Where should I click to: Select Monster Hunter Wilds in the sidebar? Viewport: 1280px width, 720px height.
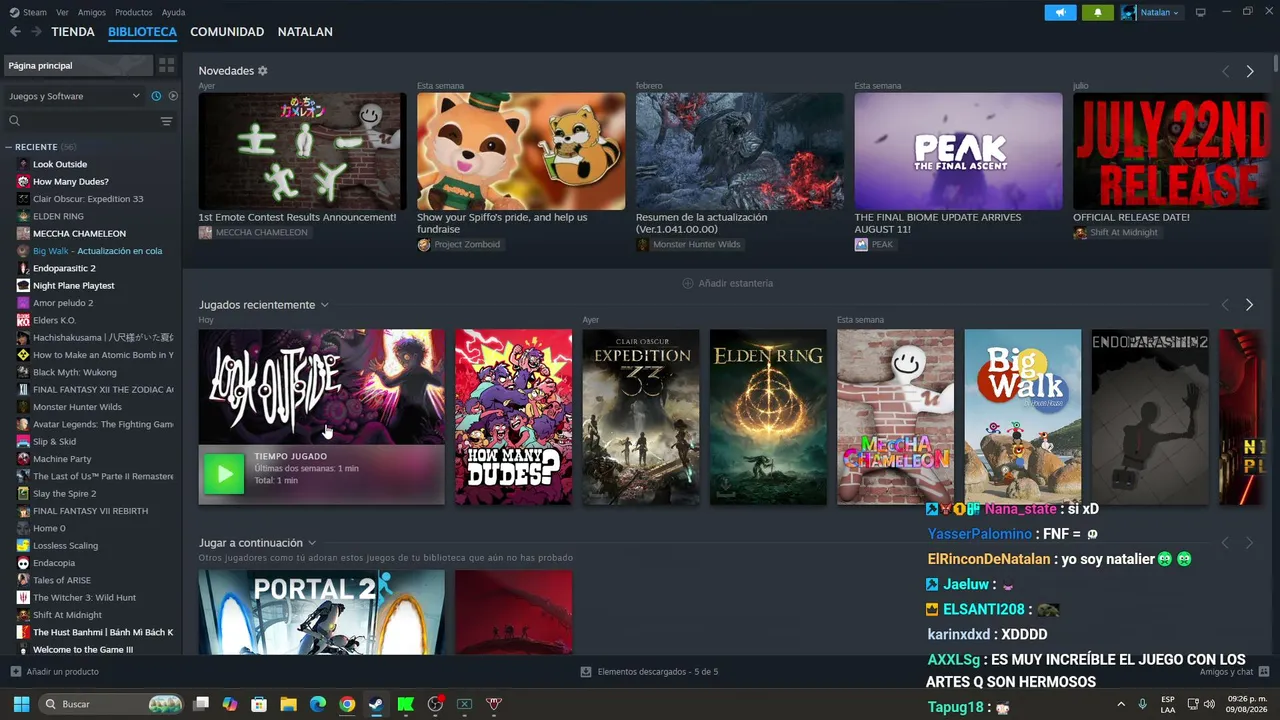click(77, 407)
